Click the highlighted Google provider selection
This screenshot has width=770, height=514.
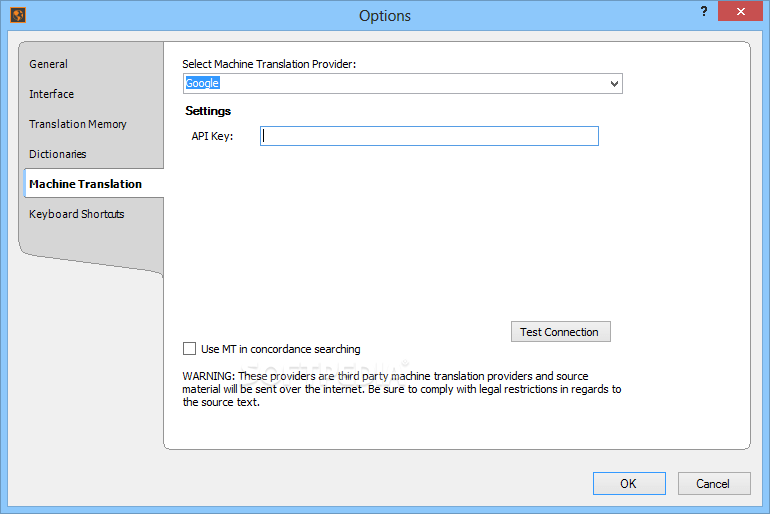[203, 84]
